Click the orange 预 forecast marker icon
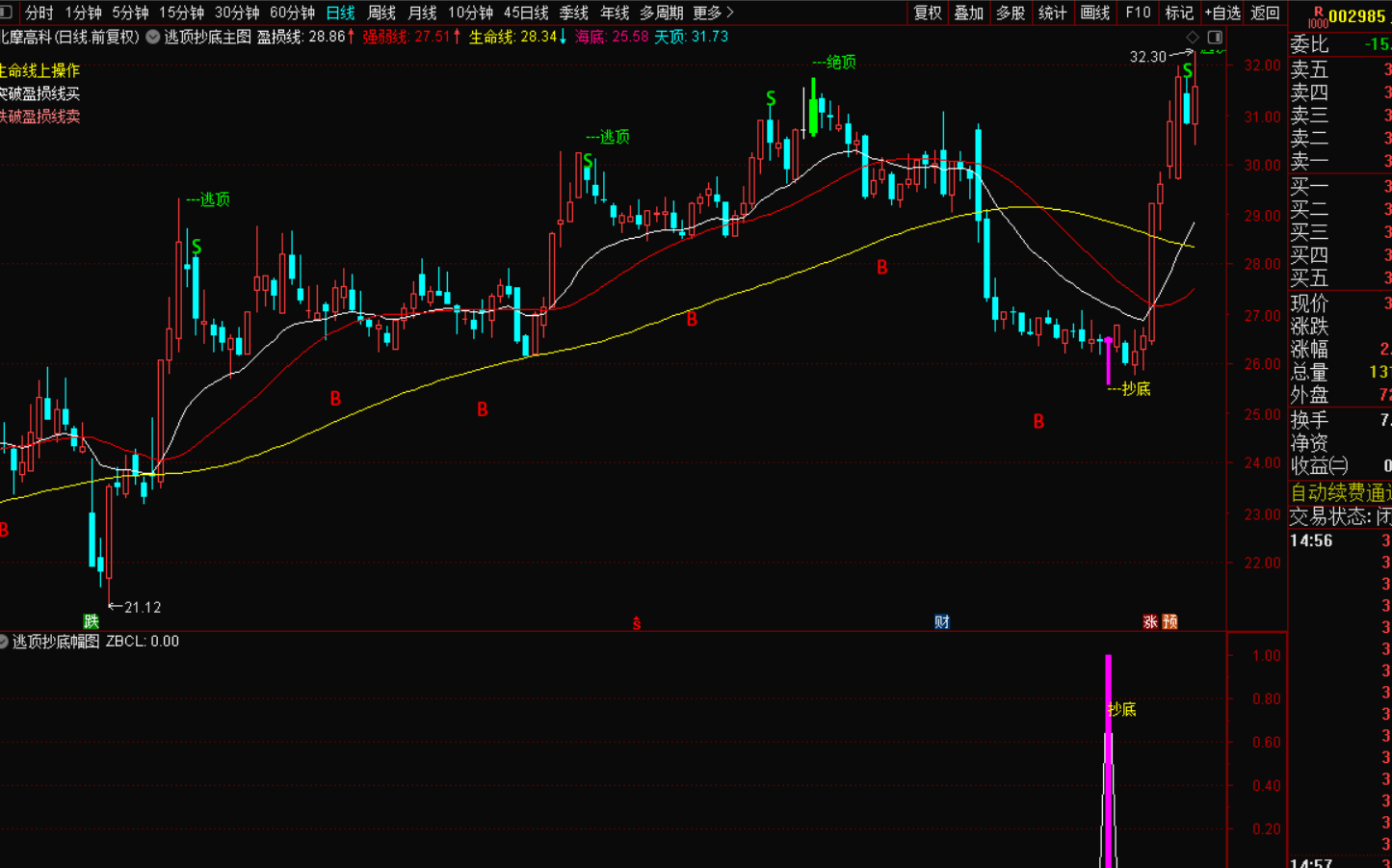 1169,621
